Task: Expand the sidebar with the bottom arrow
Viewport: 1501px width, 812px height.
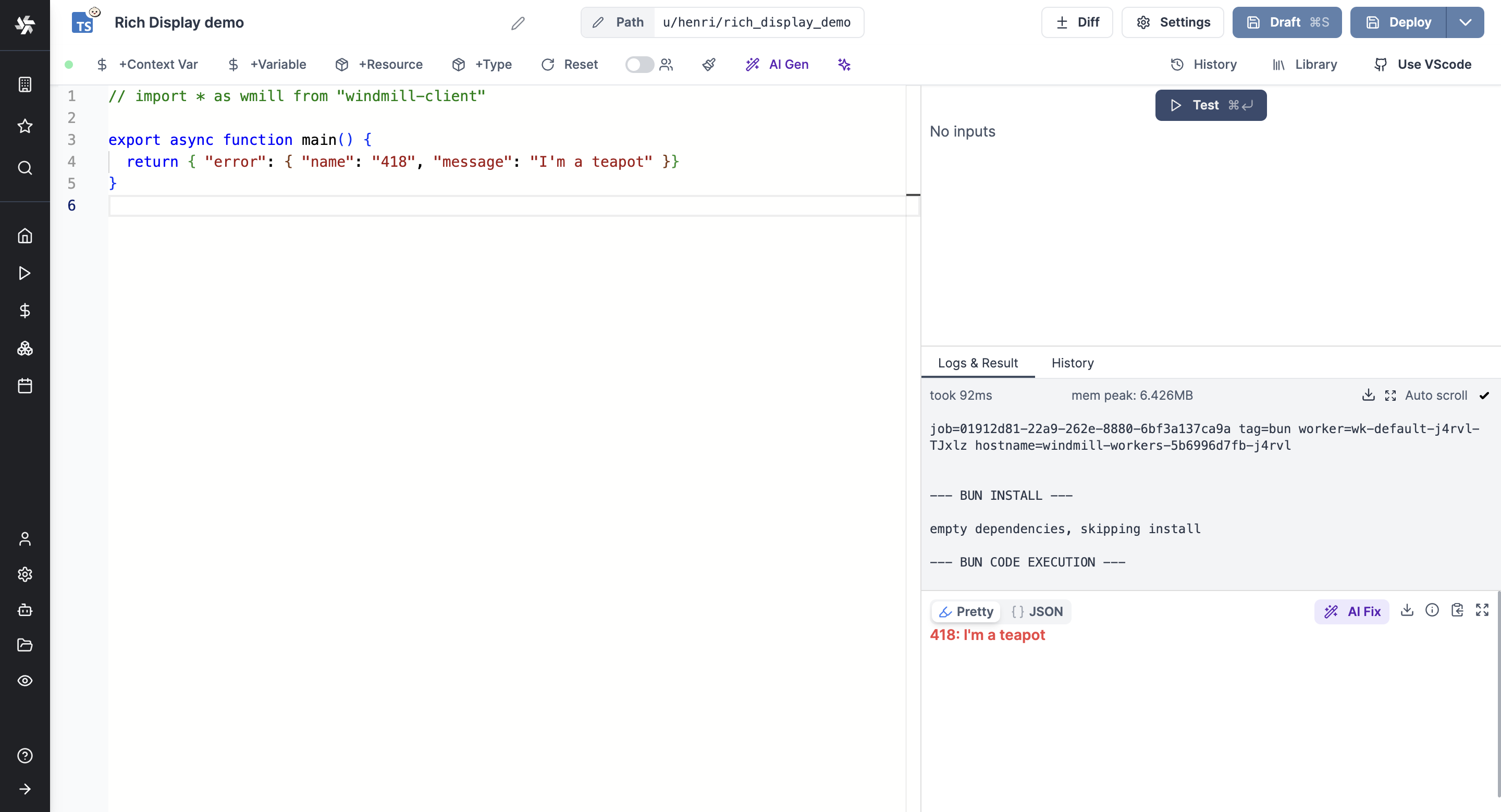Action: (x=24, y=789)
